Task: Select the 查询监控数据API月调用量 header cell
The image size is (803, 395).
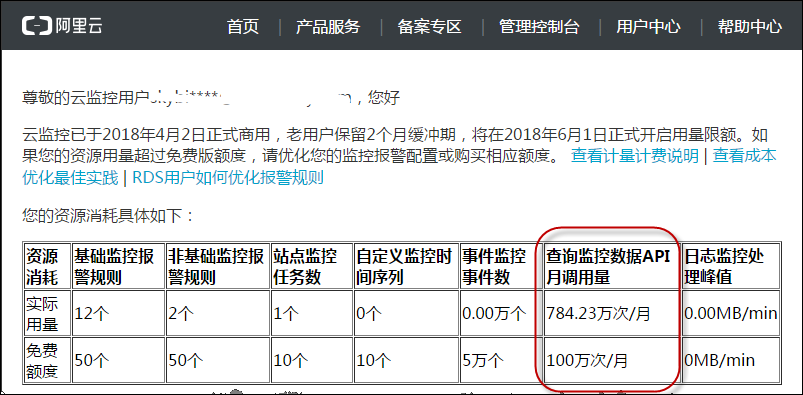Action: (609, 266)
